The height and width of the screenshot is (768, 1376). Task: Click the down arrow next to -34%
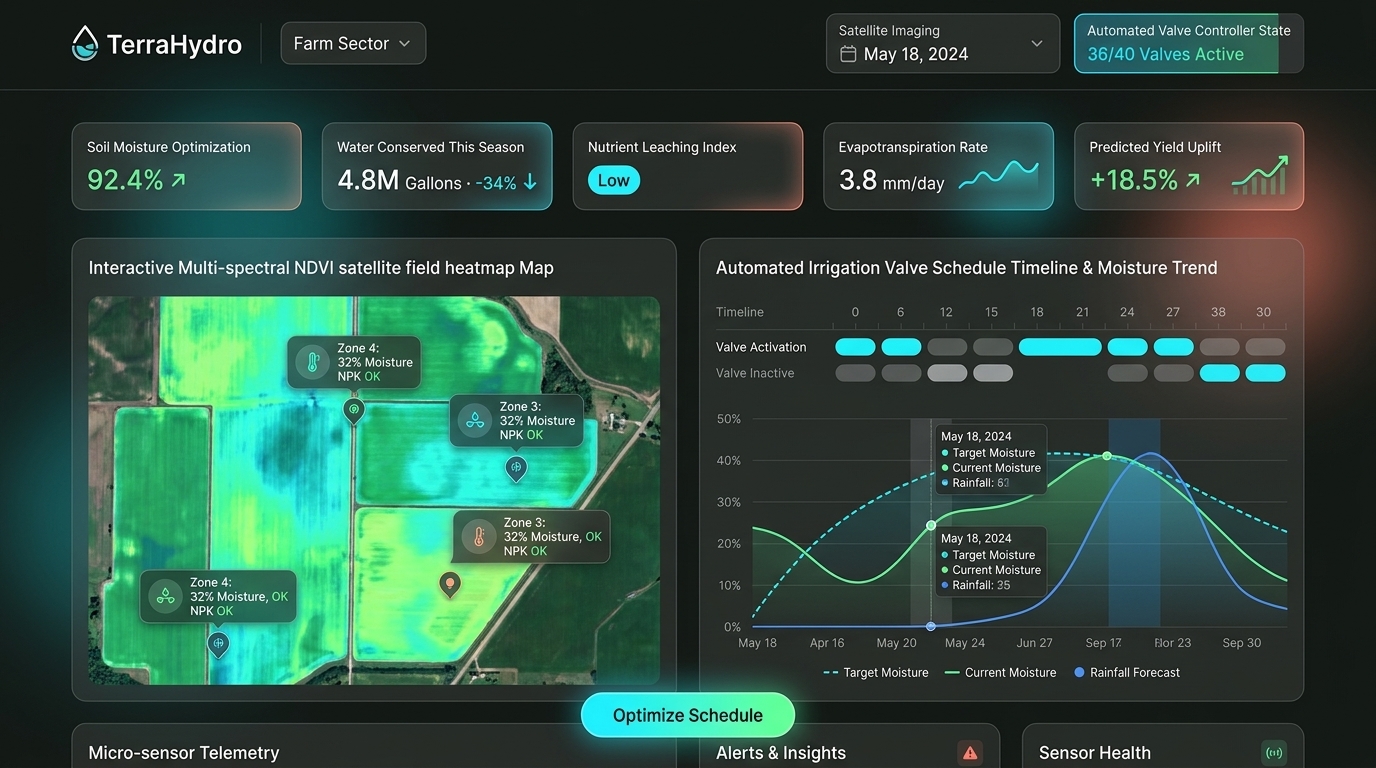530,182
